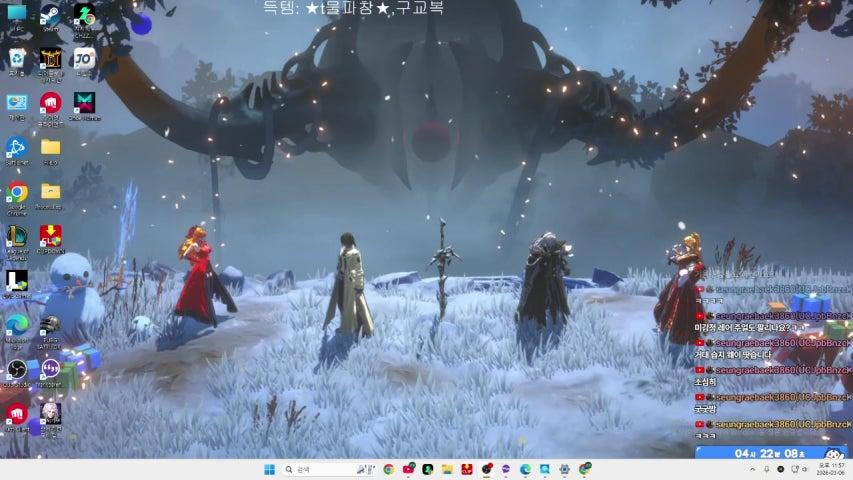Click the timer bar showing 04시 22분 08초
Image resolution: width=853 pixels, height=480 pixels.
click(771, 453)
